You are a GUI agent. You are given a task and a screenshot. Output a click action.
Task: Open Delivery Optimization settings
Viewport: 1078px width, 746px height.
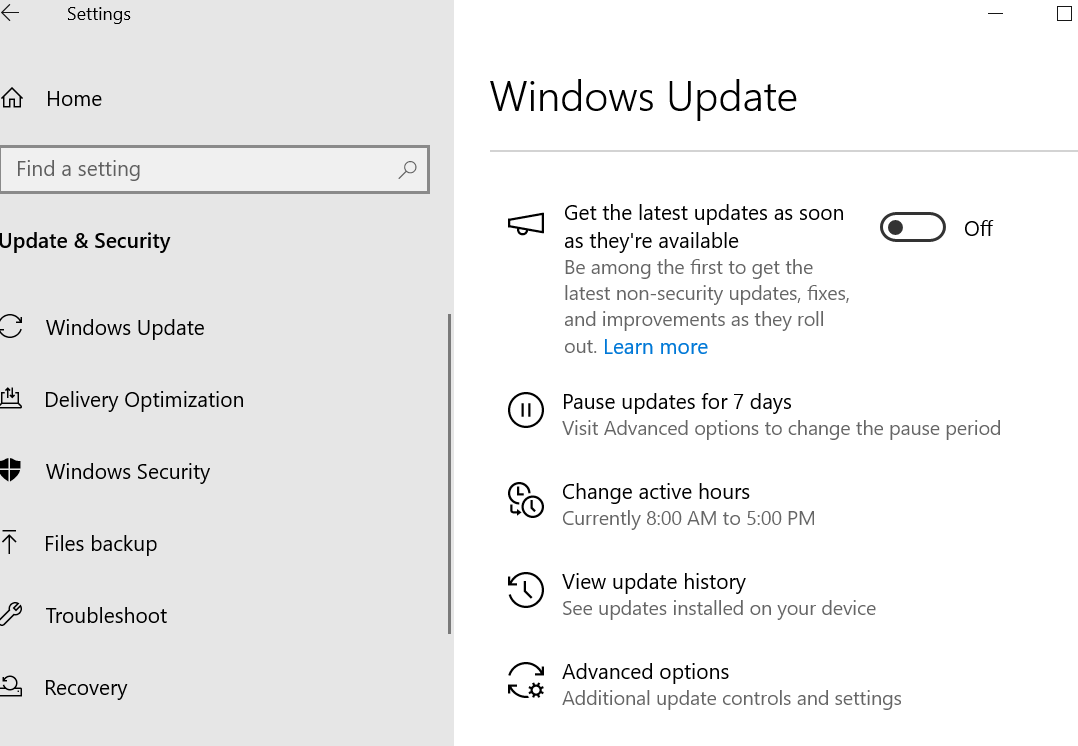pos(144,400)
